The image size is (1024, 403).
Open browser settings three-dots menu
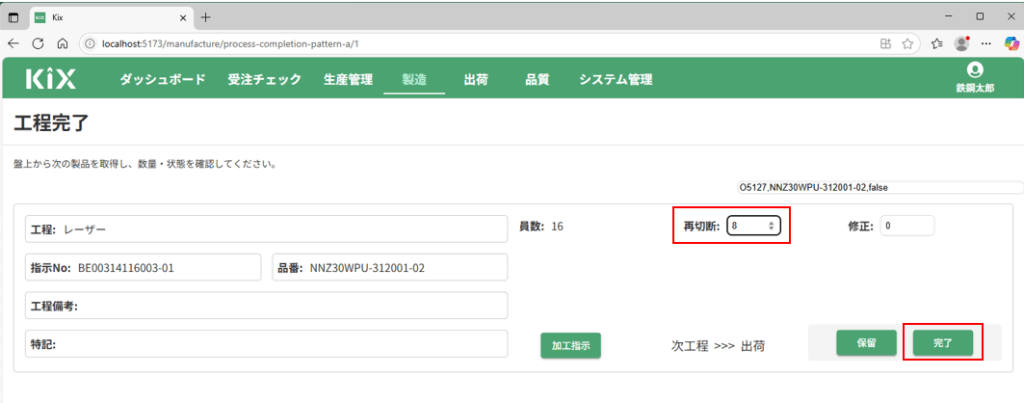(x=987, y=43)
